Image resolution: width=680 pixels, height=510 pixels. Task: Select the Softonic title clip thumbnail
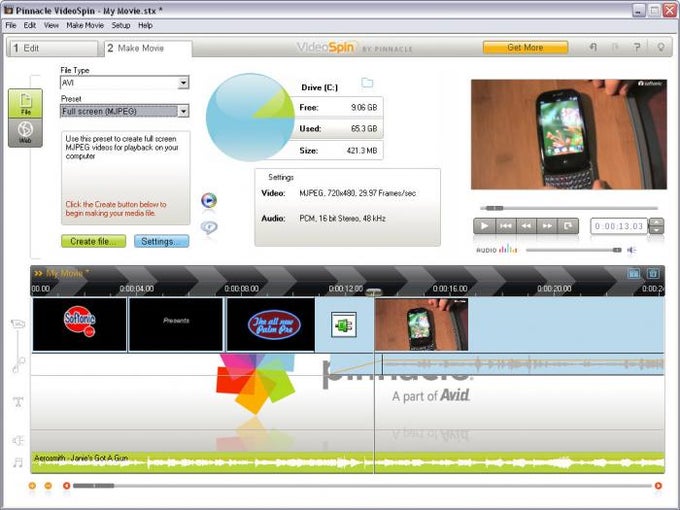click(x=79, y=324)
